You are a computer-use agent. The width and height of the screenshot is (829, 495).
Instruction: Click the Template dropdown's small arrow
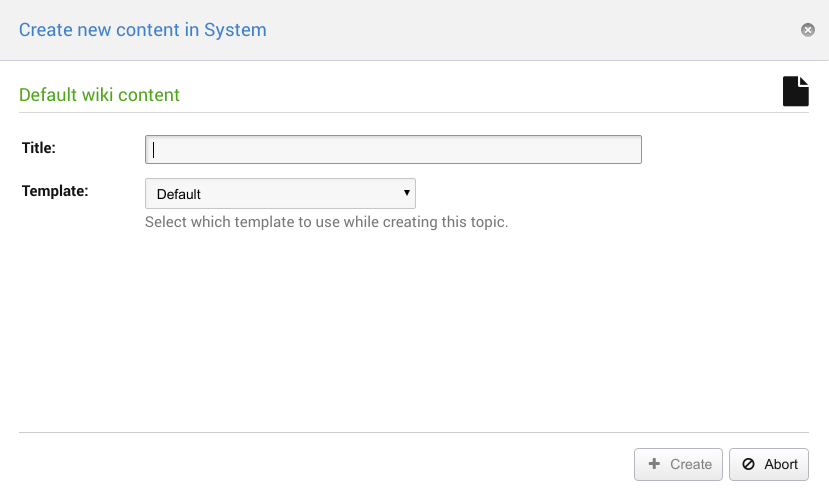coord(407,192)
